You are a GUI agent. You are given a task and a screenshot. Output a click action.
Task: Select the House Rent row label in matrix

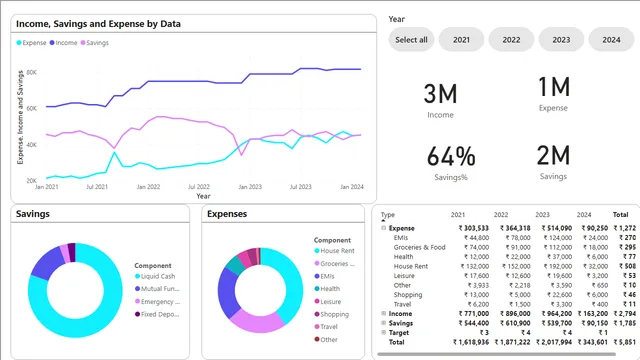tap(411, 266)
